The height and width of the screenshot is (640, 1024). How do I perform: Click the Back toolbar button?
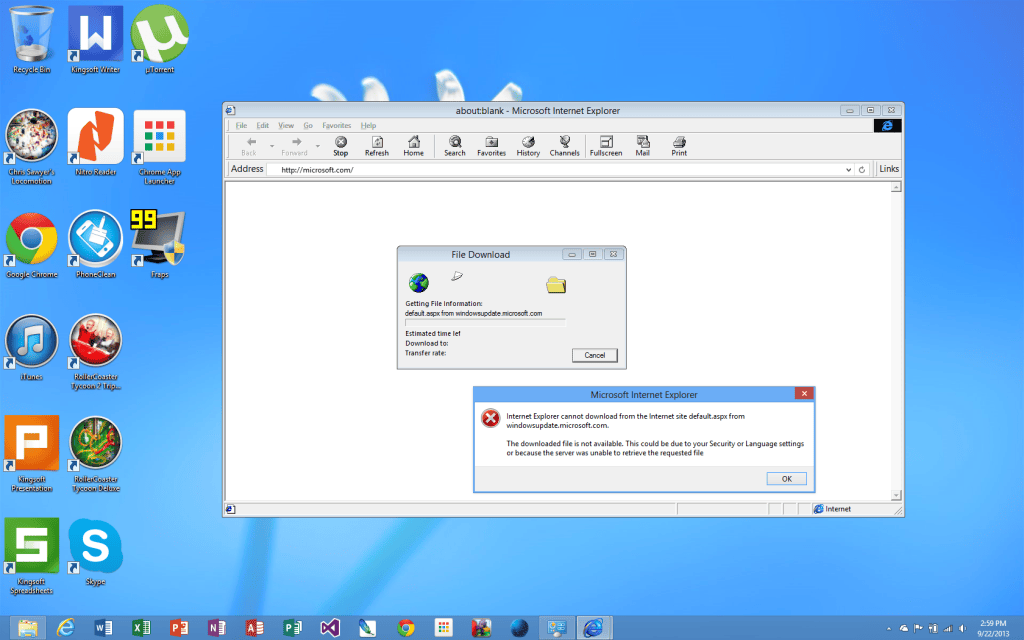[x=249, y=146]
